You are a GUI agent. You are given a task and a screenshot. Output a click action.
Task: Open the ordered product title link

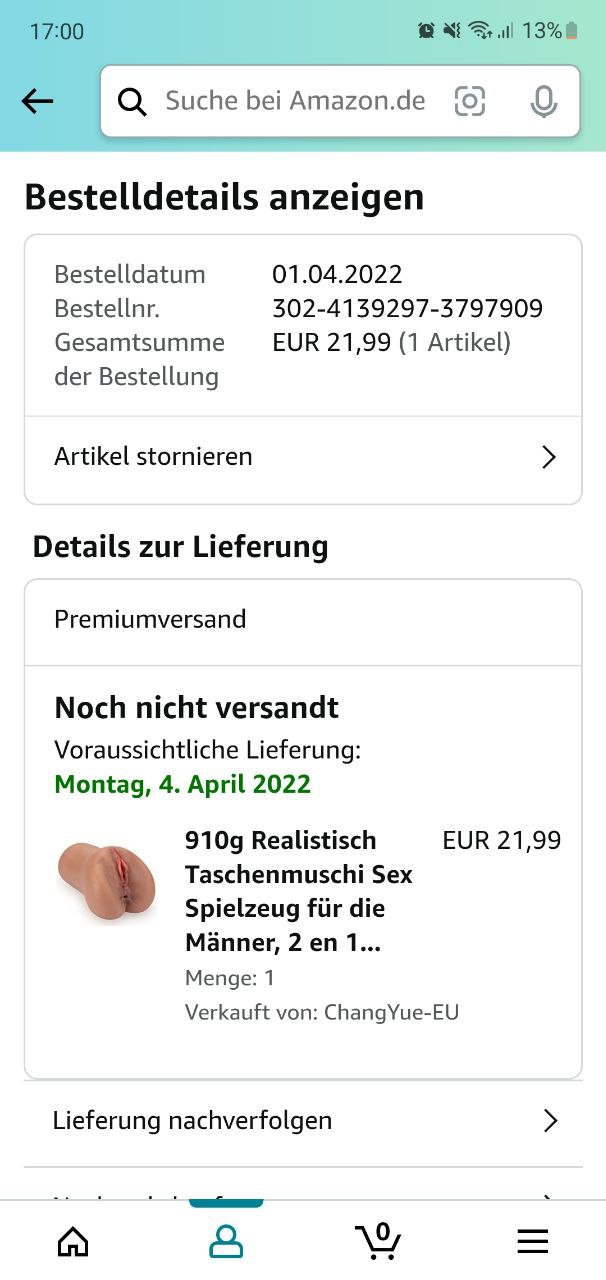(x=298, y=891)
